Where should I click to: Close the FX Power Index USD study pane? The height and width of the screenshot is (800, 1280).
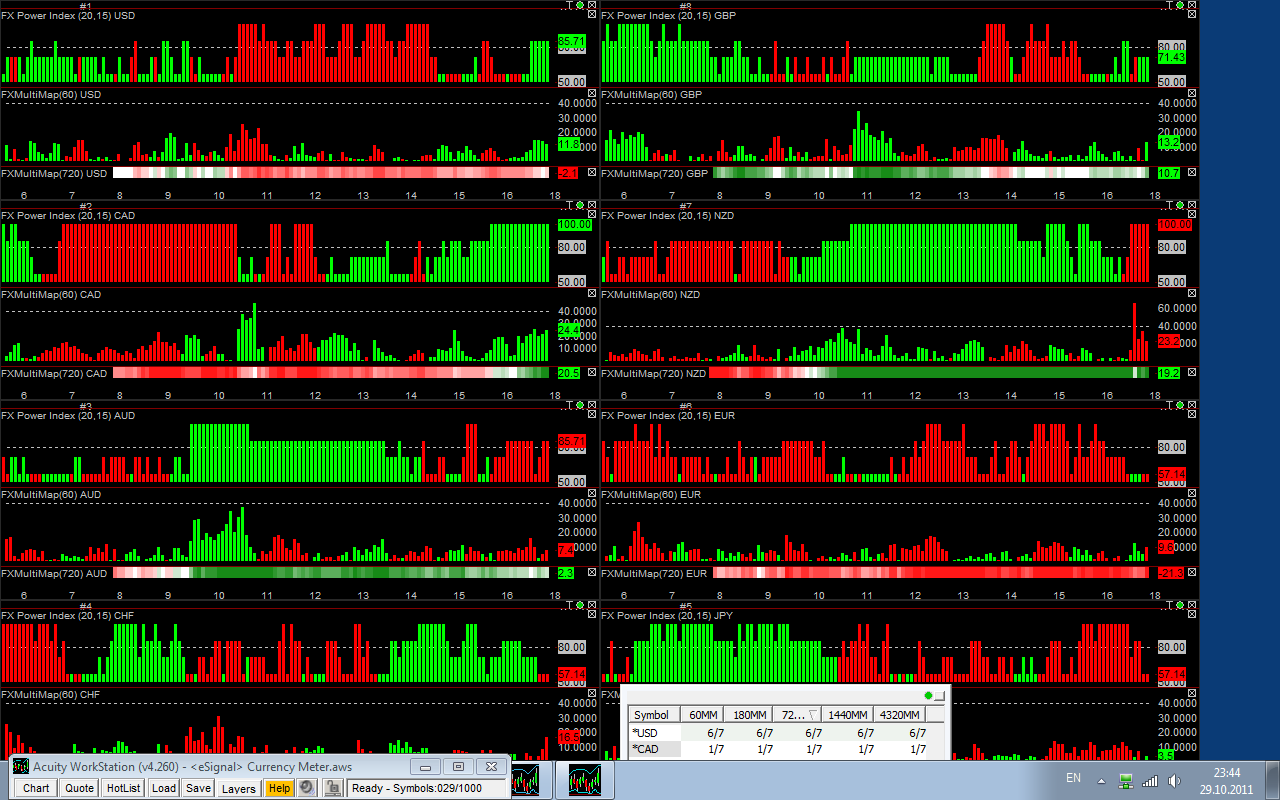591,16
